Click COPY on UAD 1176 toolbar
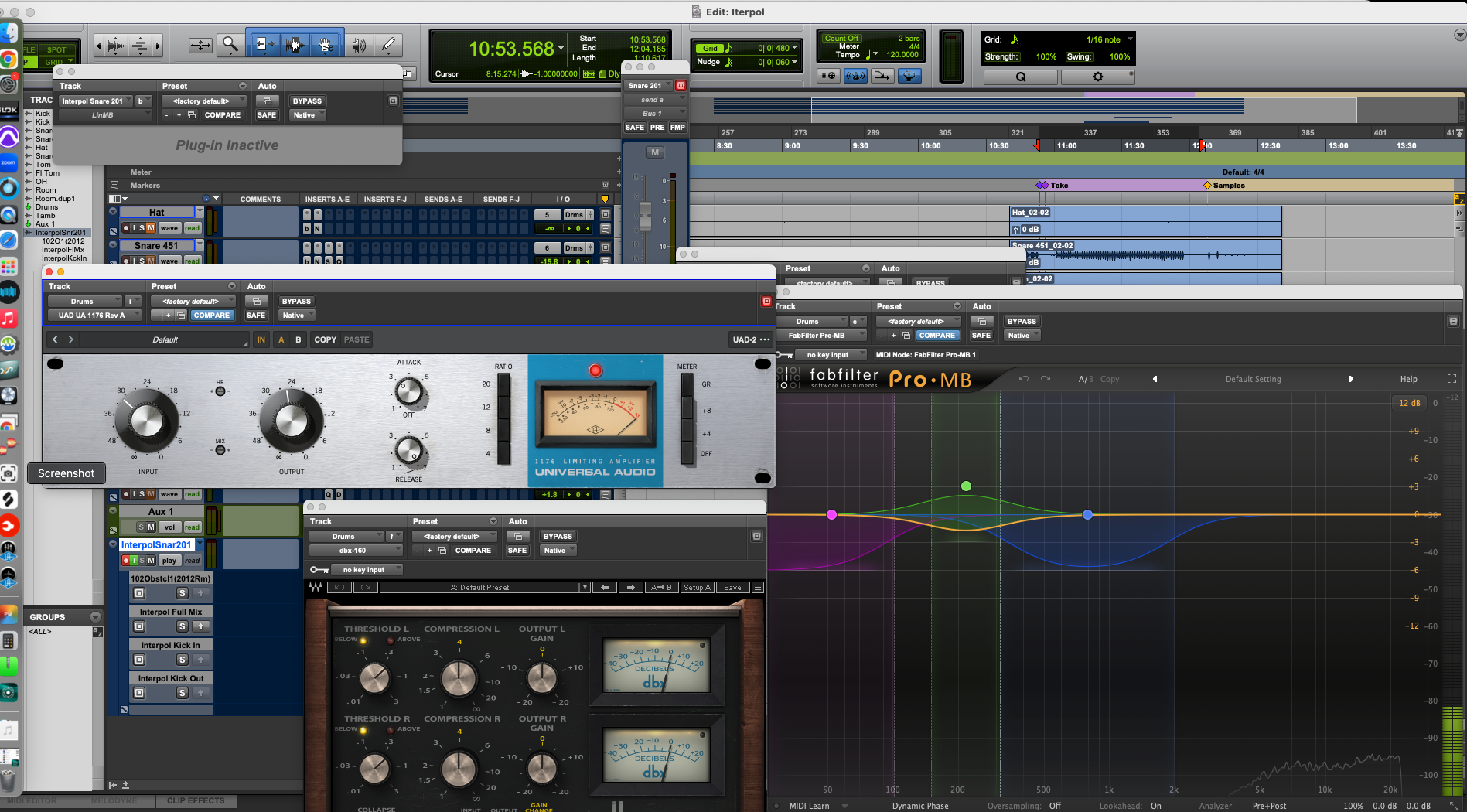The height and width of the screenshot is (812, 1467). (x=325, y=339)
